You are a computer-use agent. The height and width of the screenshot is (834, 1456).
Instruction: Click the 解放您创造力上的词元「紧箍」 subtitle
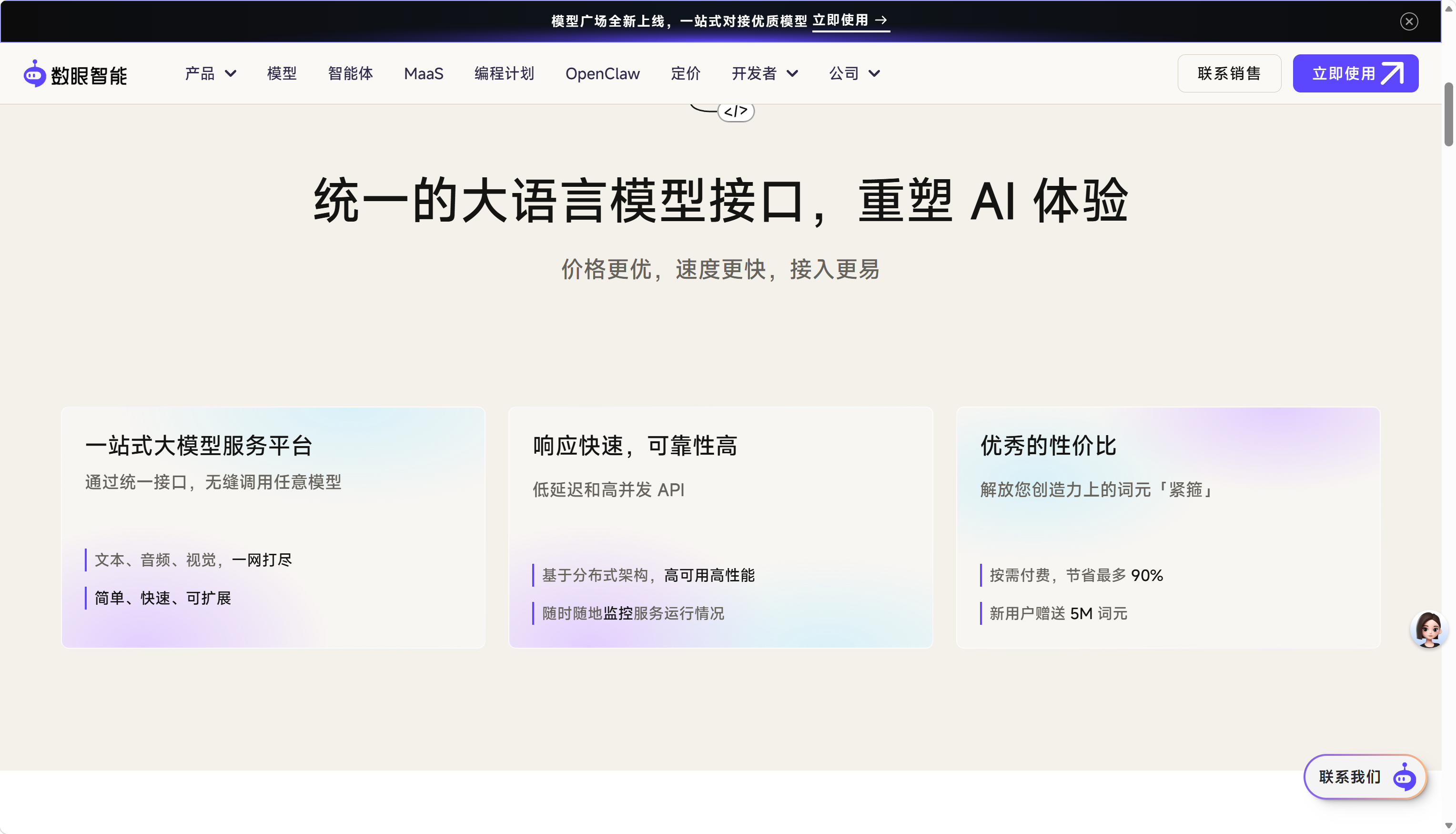point(1097,490)
